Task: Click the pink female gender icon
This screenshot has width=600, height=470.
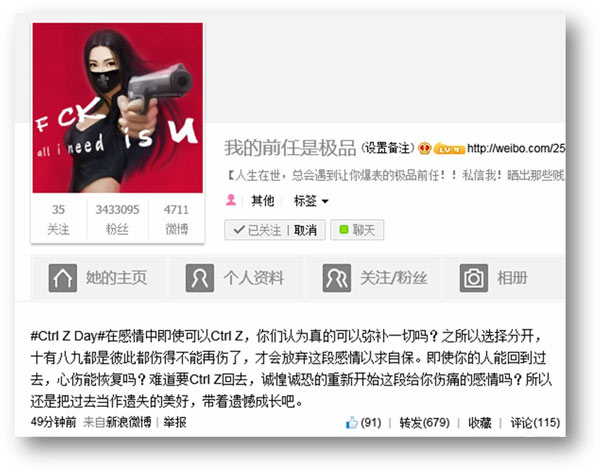Action: pyautogui.click(x=231, y=200)
